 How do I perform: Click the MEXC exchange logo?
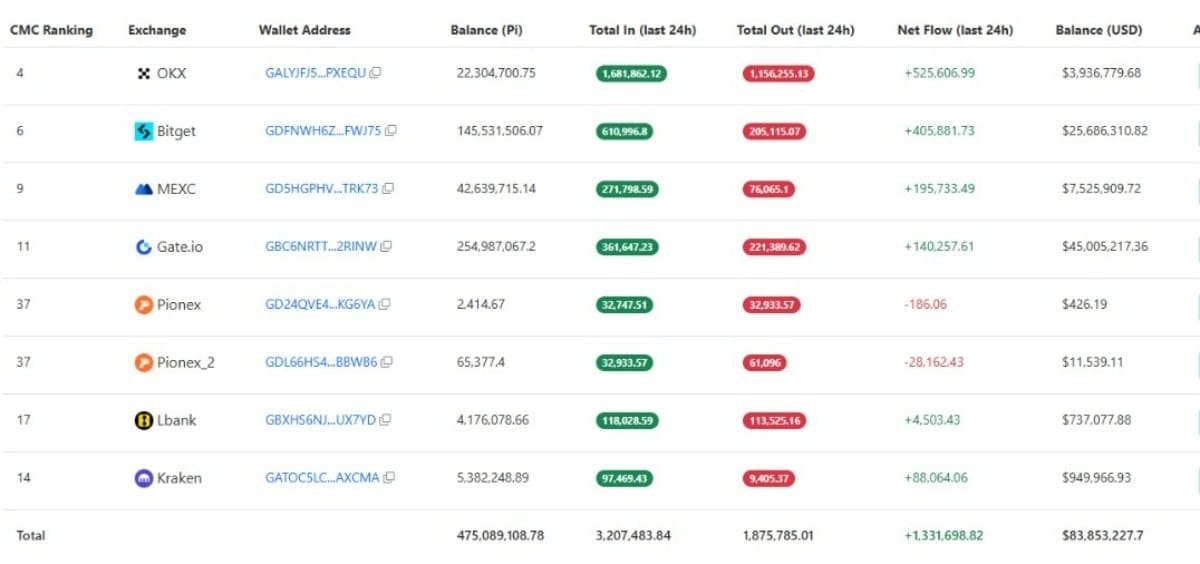[144, 189]
